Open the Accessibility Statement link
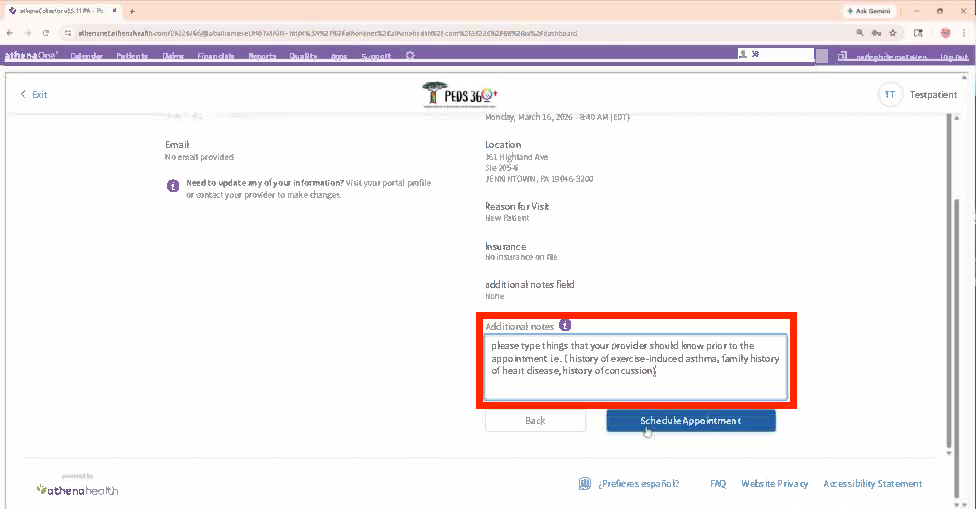This screenshot has height=509, width=976. 873,483
